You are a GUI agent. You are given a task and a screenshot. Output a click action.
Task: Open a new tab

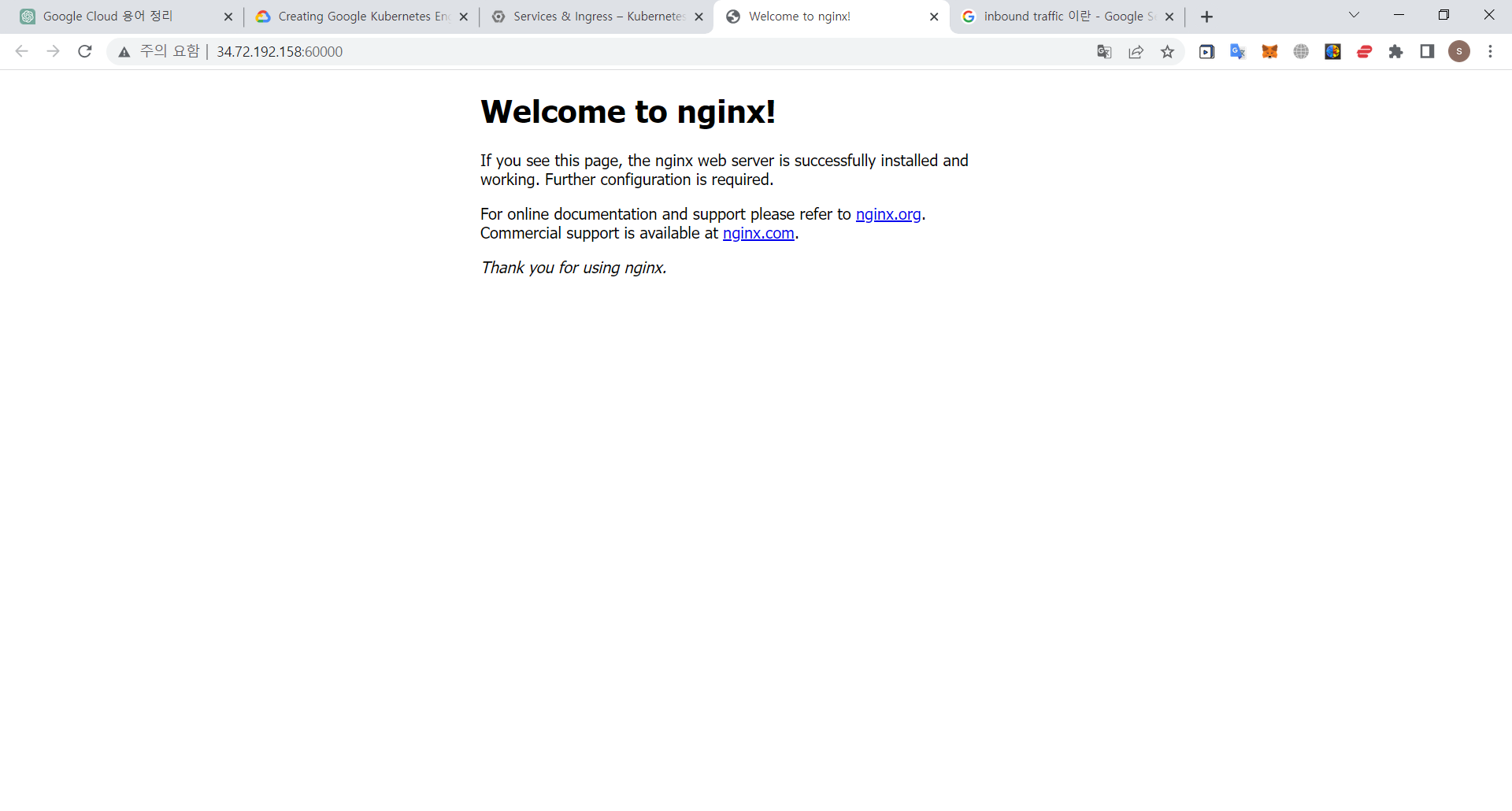(1206, 17)
